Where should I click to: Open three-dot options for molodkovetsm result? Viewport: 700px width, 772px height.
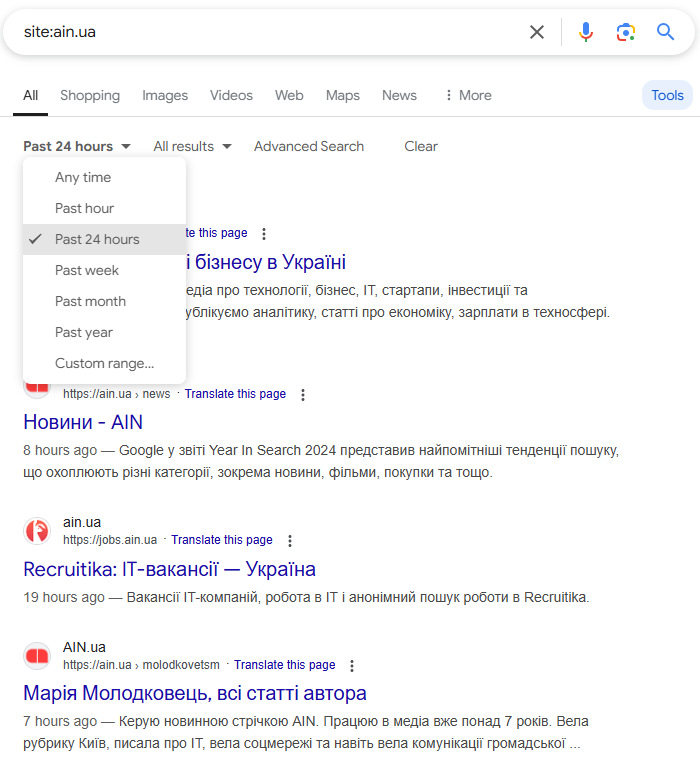point(352,666)
